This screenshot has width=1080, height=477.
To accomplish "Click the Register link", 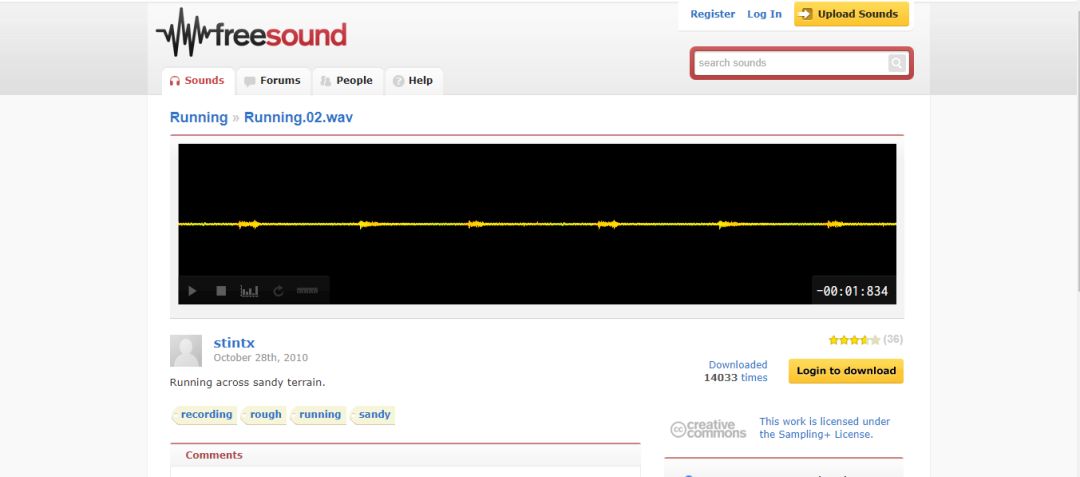I will click(713, 14).
